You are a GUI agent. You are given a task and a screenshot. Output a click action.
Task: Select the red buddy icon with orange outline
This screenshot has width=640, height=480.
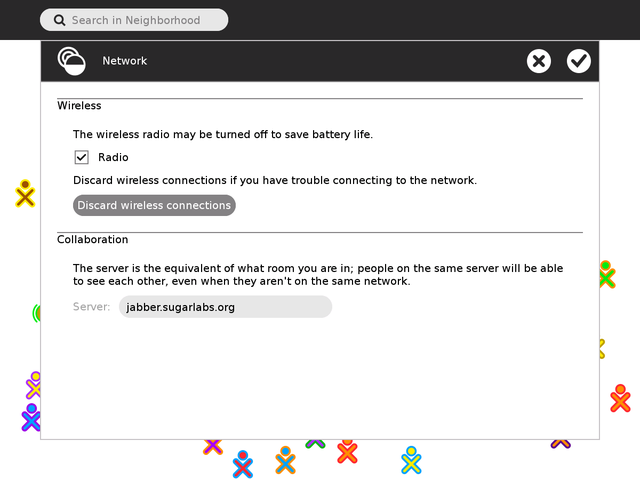point(347,451)
